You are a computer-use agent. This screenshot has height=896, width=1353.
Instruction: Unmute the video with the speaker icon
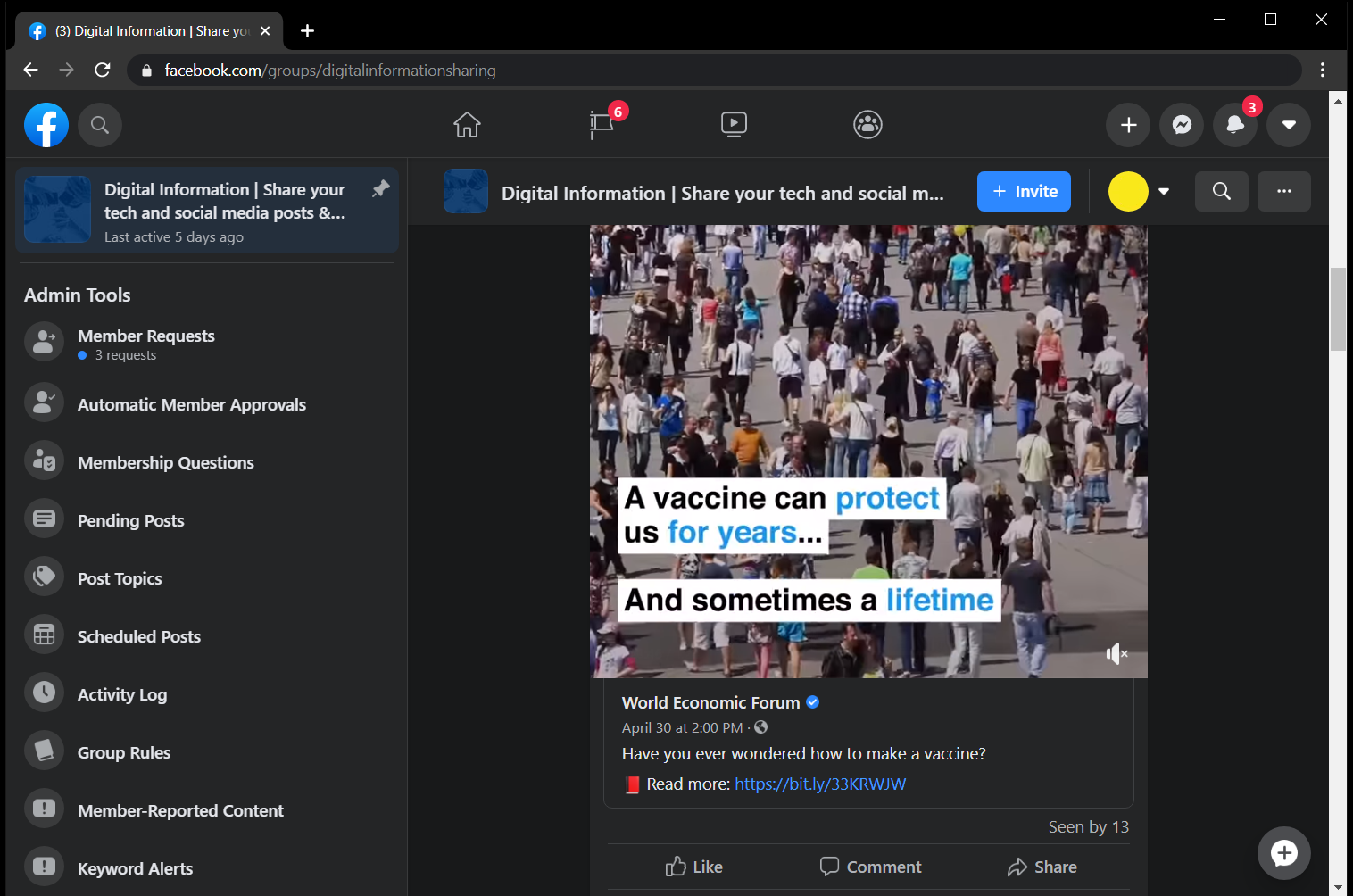[1116, 654]
